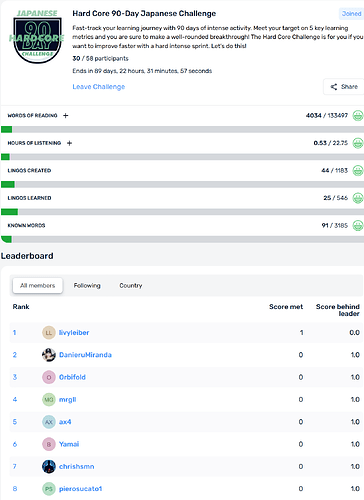Click the smiley face icon for LingQs Created
364x500 pixels.
pyautogui.click(x=358, y=170)
